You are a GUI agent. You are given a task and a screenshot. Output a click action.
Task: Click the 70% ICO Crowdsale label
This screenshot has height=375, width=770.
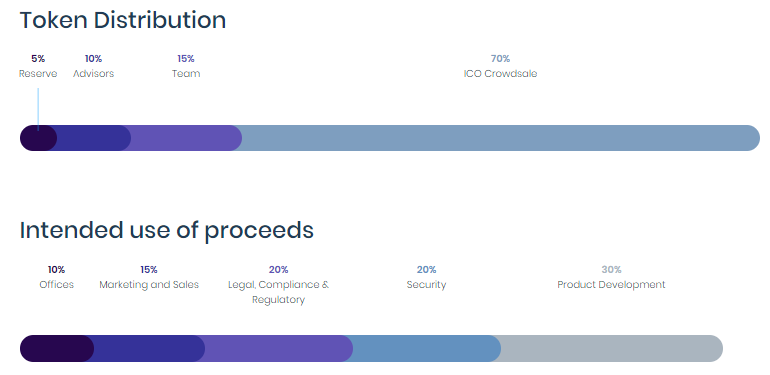[500, 66]
